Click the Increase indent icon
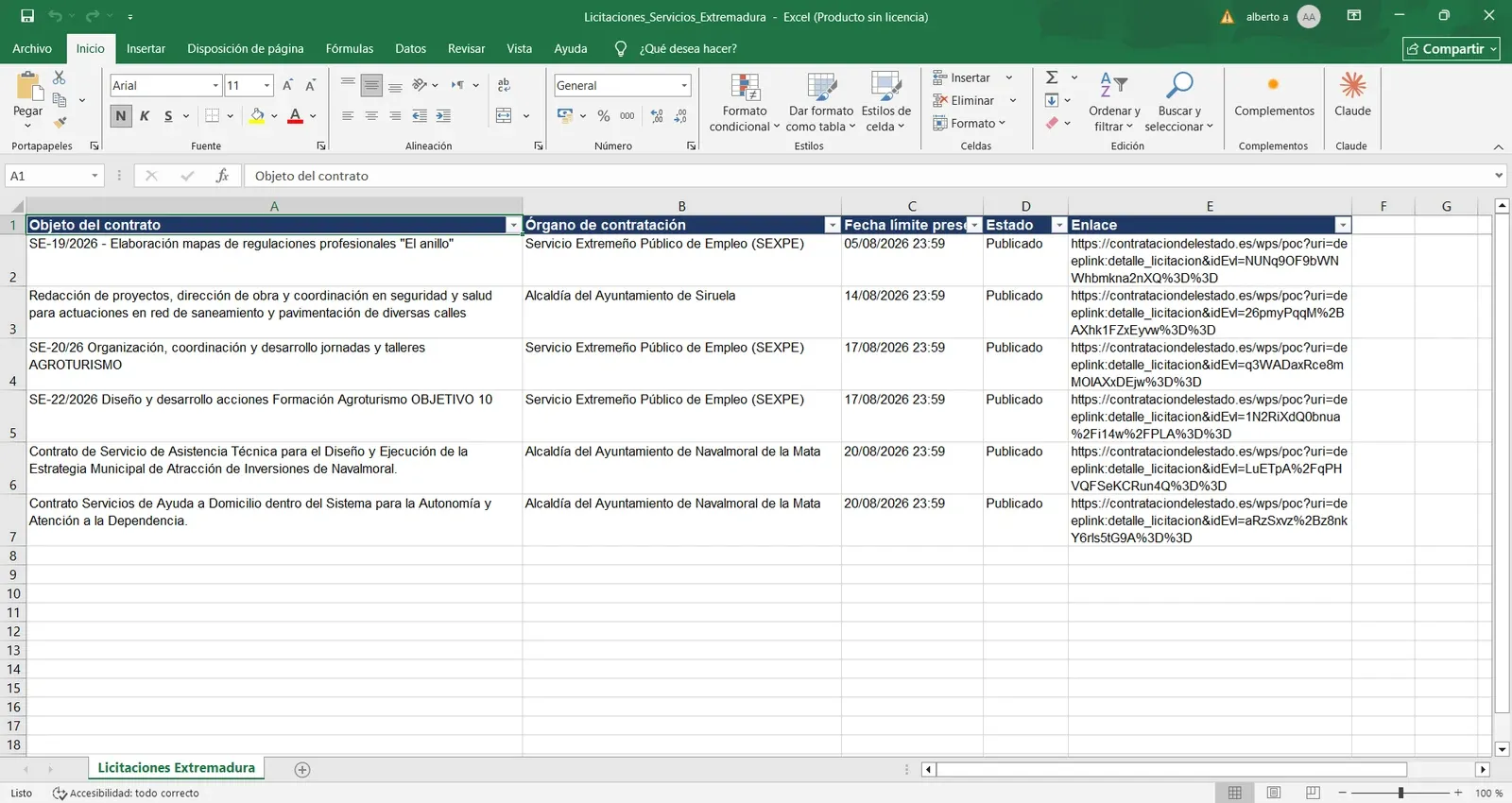 443,115
